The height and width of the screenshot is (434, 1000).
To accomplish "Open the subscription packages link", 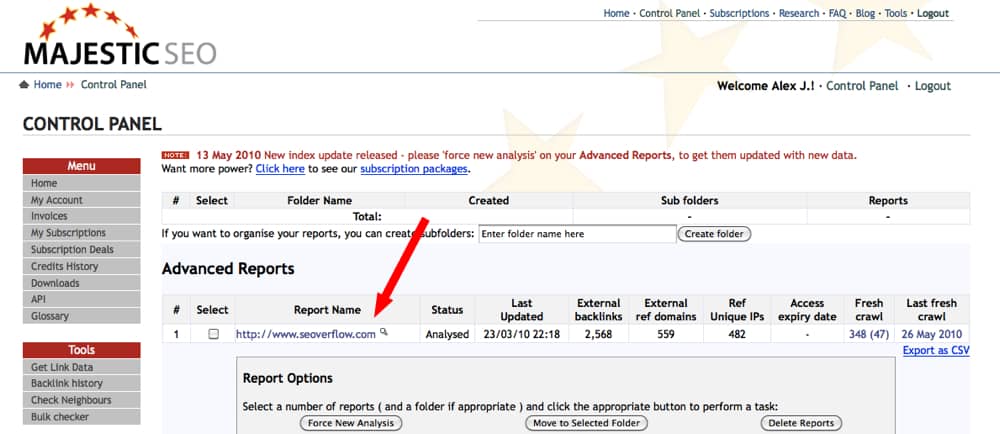I will [414, 170].
